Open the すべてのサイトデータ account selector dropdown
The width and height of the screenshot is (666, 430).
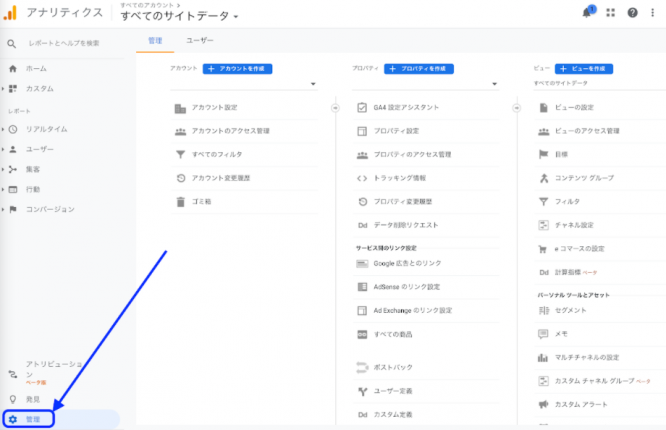click(180, 17)
